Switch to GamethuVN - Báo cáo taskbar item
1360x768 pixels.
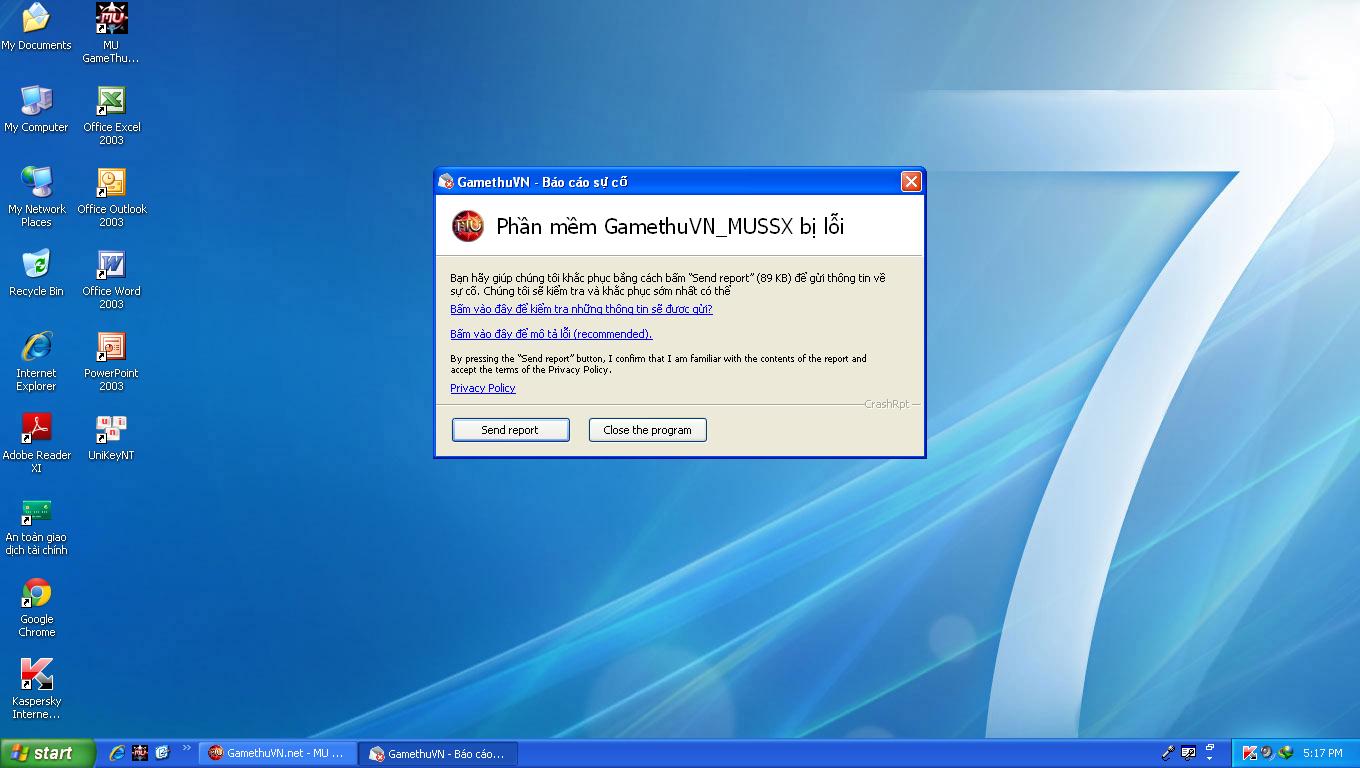[x=438, y=753]
